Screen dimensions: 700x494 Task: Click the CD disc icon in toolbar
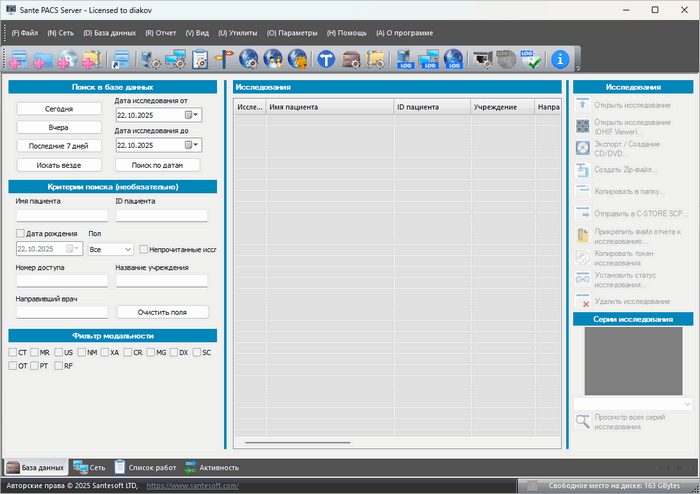[69, 60]
